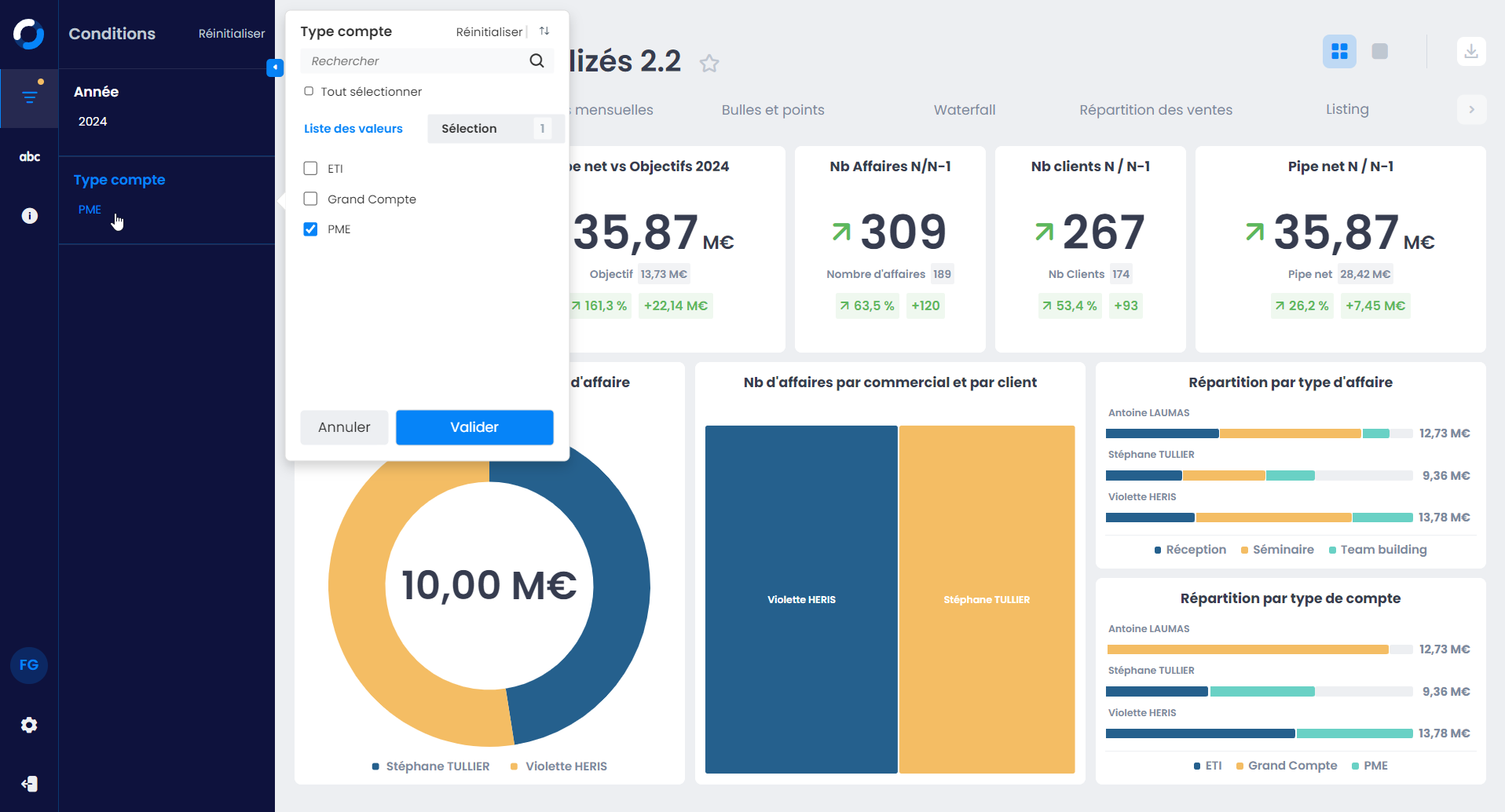Check the Grand Compte checkbox

[311, 199]
